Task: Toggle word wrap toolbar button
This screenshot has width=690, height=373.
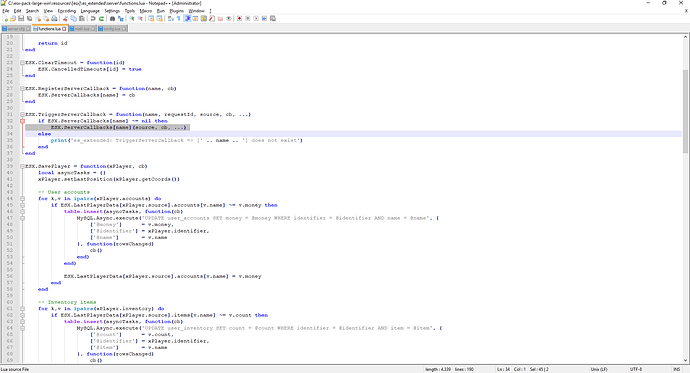Action: [x=170, y=18]
